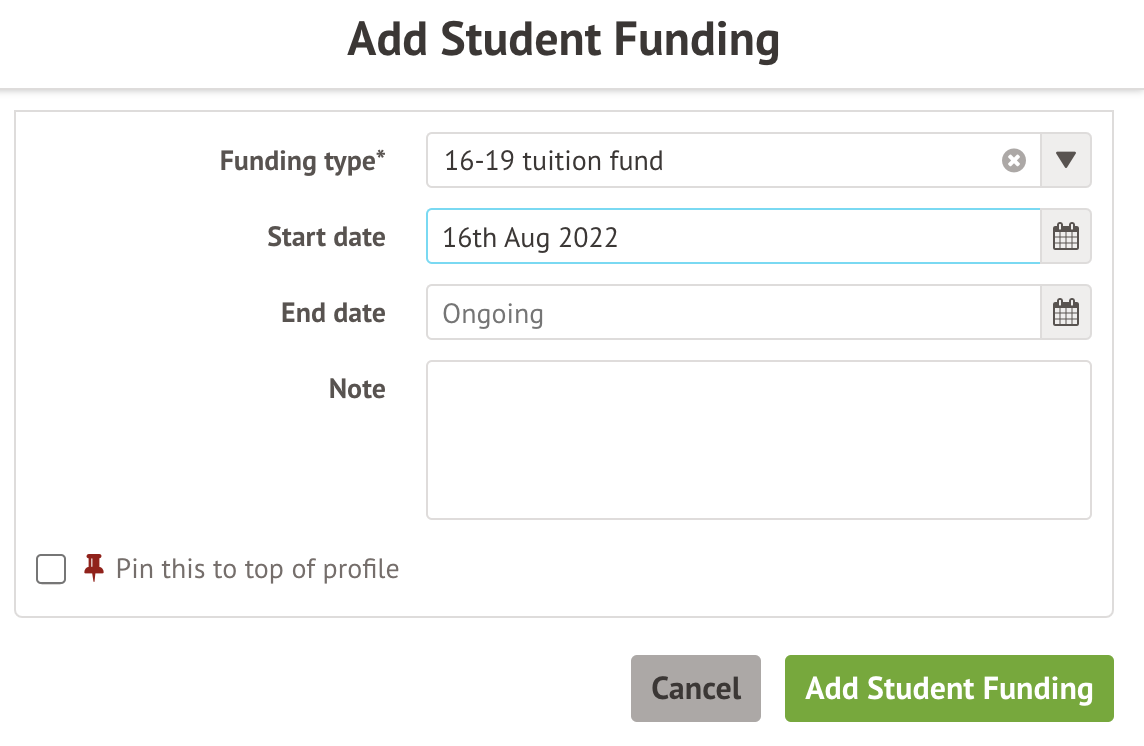This screenshot has height=746, width=1144.
Task: Click the 'End date' field label
Action: [333, 313]
